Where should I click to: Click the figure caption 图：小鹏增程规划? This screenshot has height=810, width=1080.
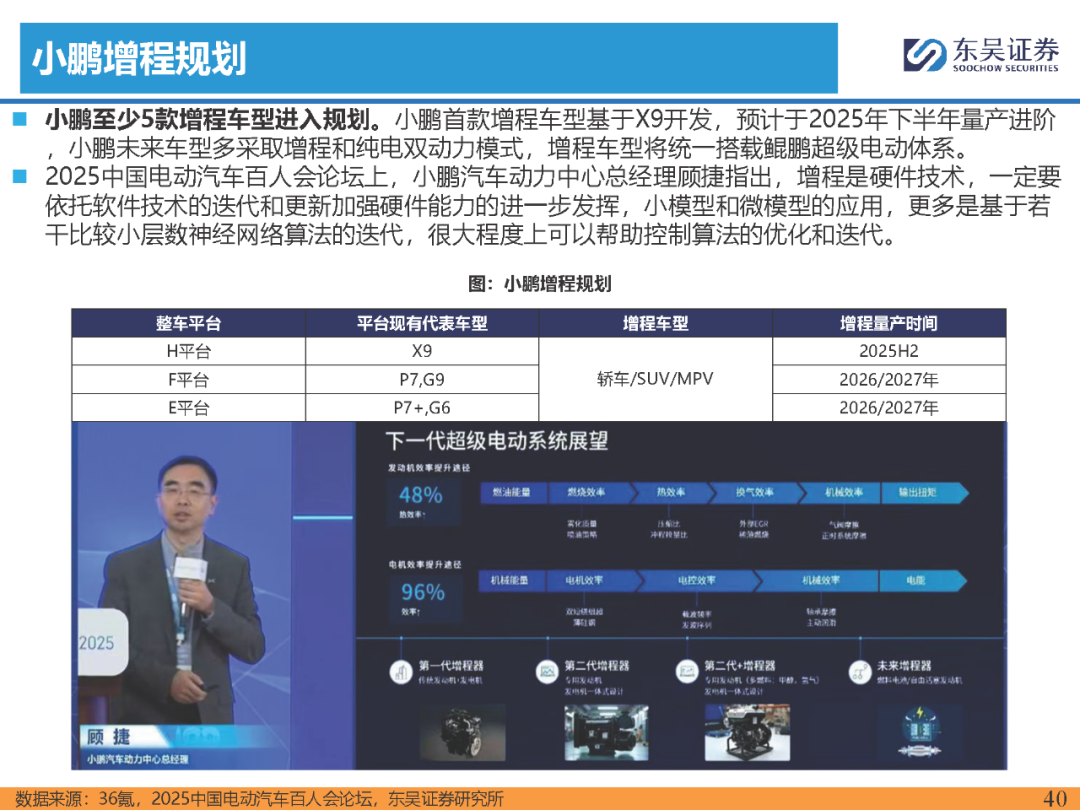(x=539, y=284)
